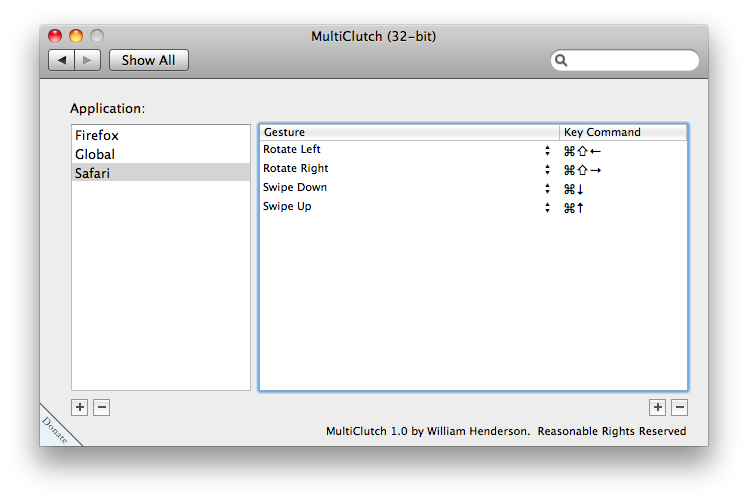Click the Gesture column header
748x501 pixels.
click(x=410, y=132)
